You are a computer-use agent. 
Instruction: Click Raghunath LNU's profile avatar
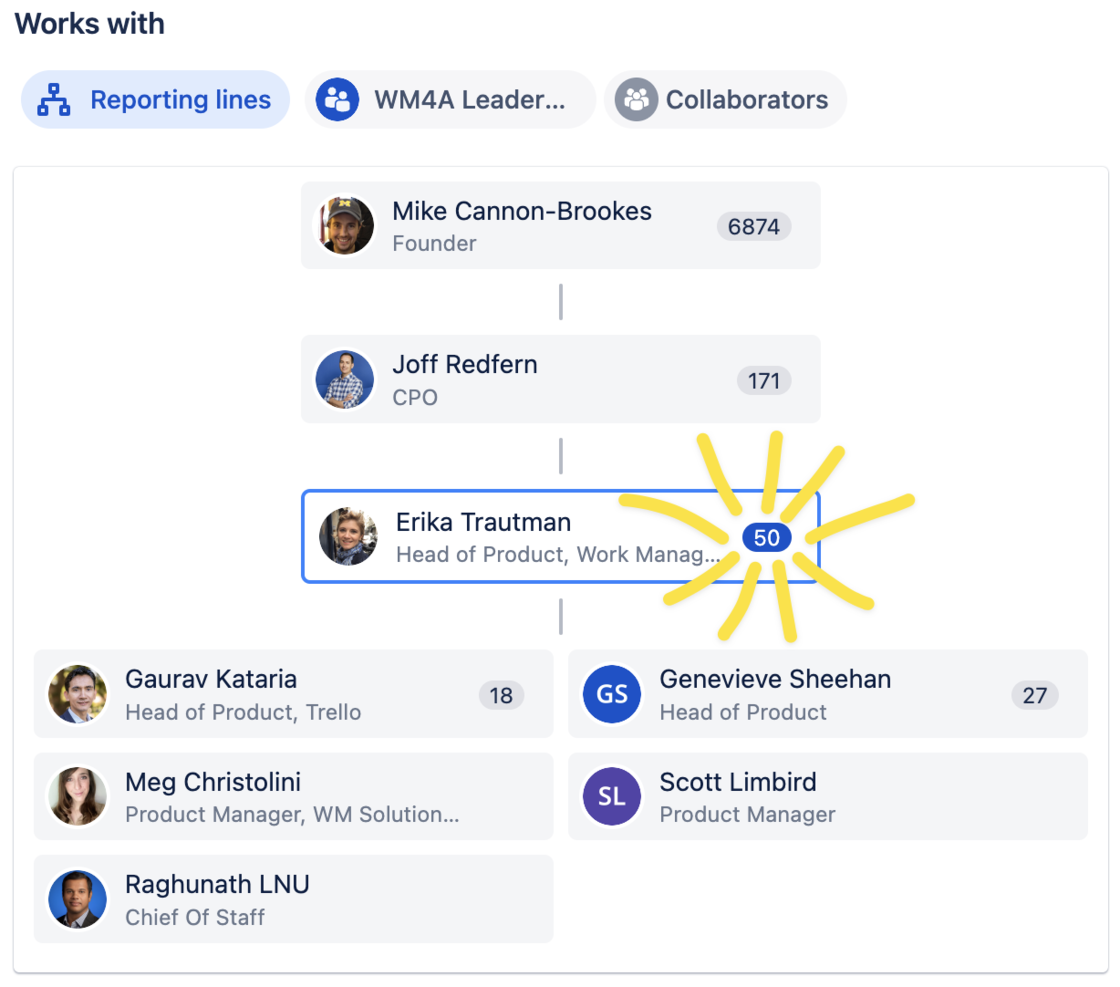click(78, 899)
